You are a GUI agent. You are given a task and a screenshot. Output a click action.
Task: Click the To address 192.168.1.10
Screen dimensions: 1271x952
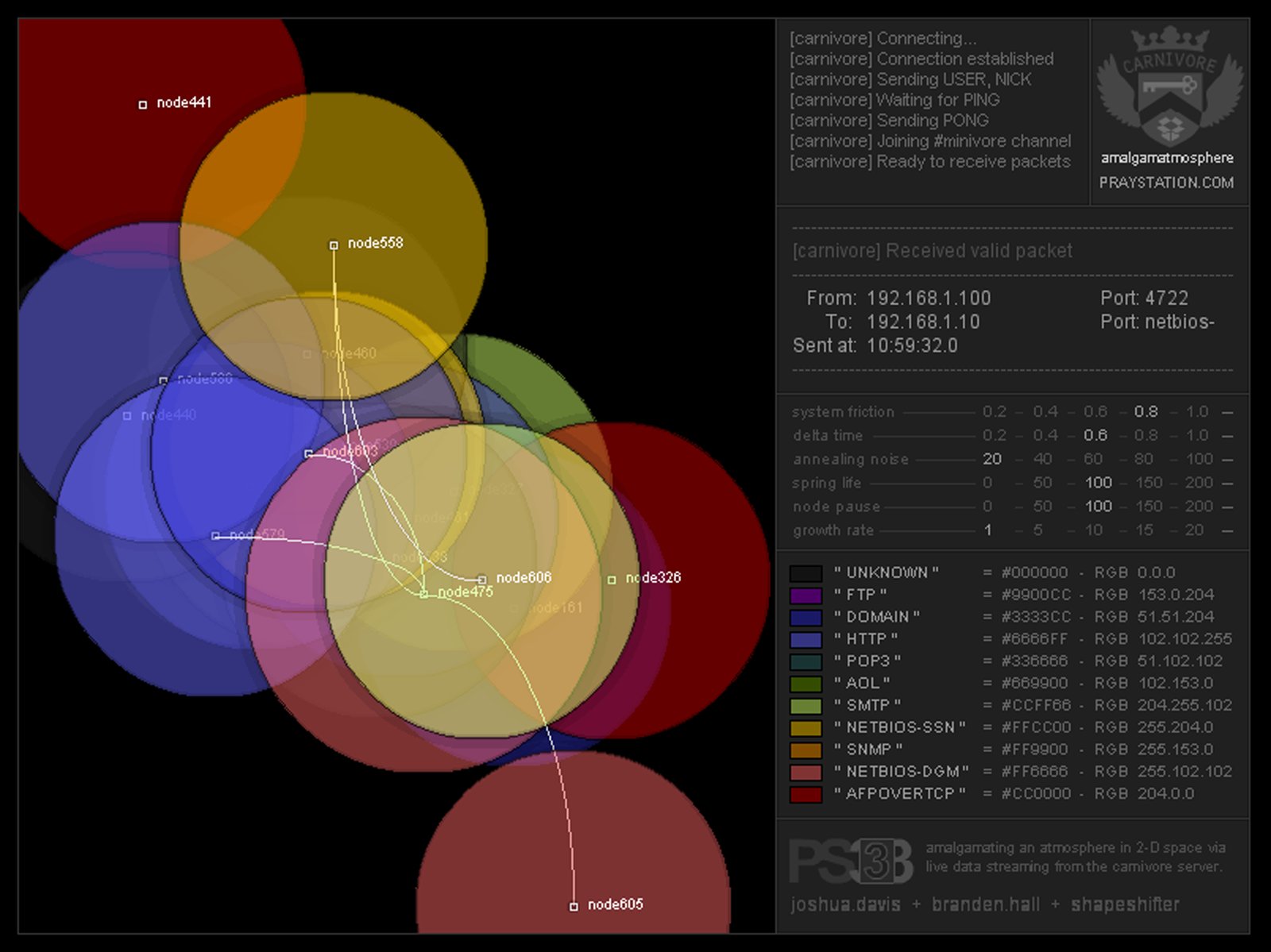click(x=923, y=322)
